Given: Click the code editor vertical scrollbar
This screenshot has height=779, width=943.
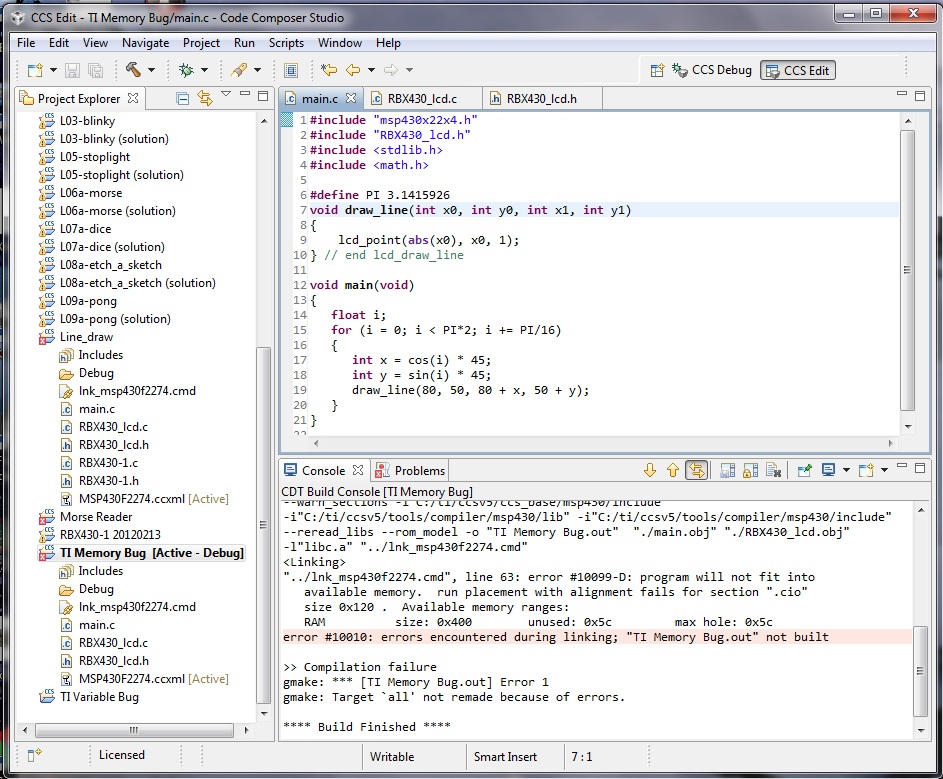Looking at the screenshot, I should tap(908, 269).
